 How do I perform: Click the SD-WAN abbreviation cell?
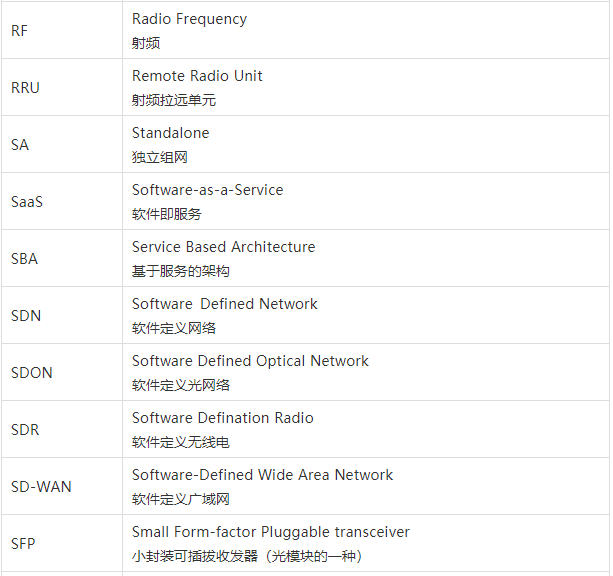[x=41, y=487]
